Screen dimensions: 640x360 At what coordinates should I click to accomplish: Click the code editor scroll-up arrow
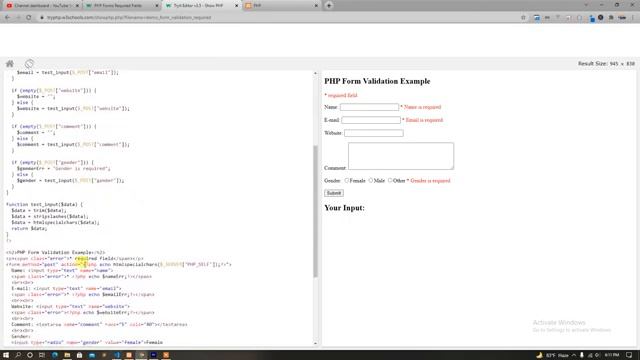pos(315,73)
